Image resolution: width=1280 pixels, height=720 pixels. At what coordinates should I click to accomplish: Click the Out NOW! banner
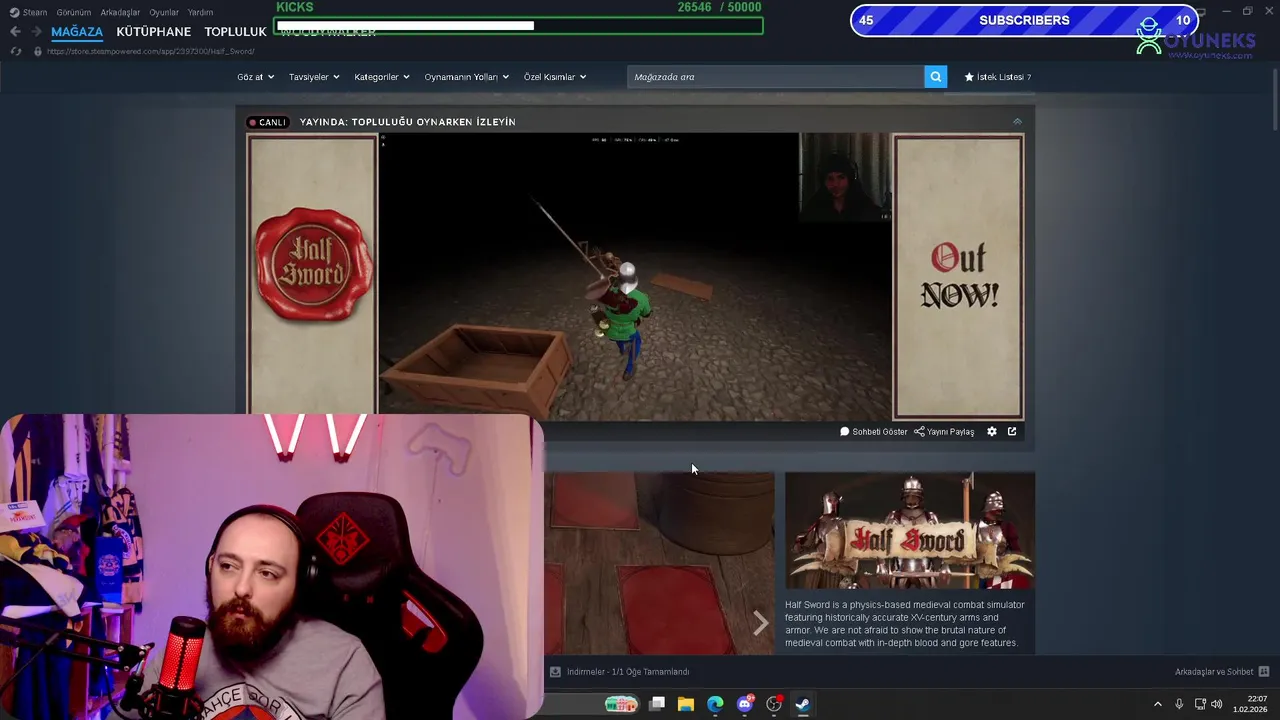[958, 277]
